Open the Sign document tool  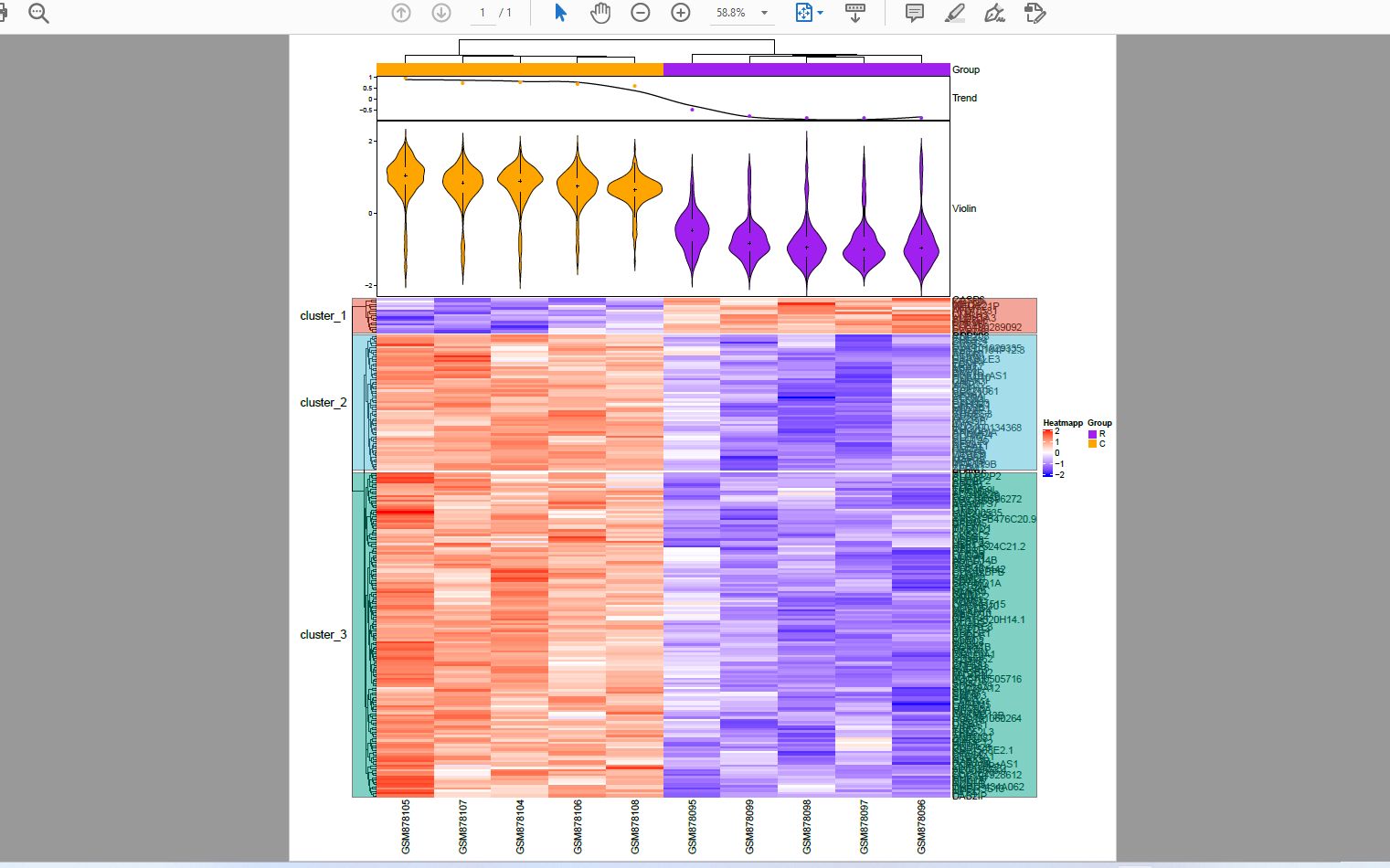[994, 13]
